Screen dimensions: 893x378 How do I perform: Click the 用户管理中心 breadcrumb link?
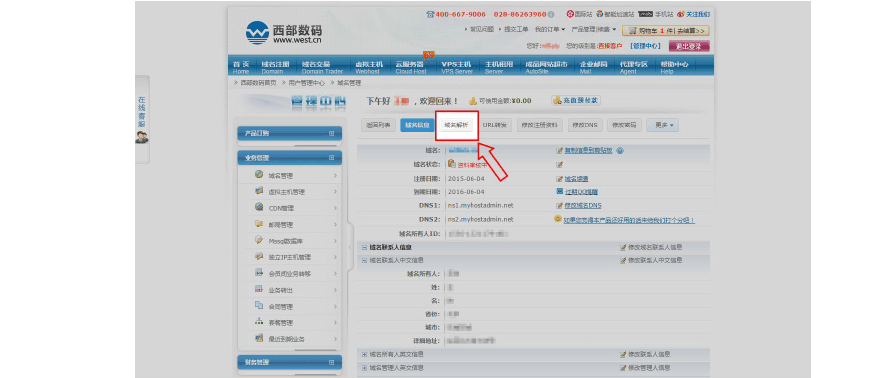(x=307, y=83)
